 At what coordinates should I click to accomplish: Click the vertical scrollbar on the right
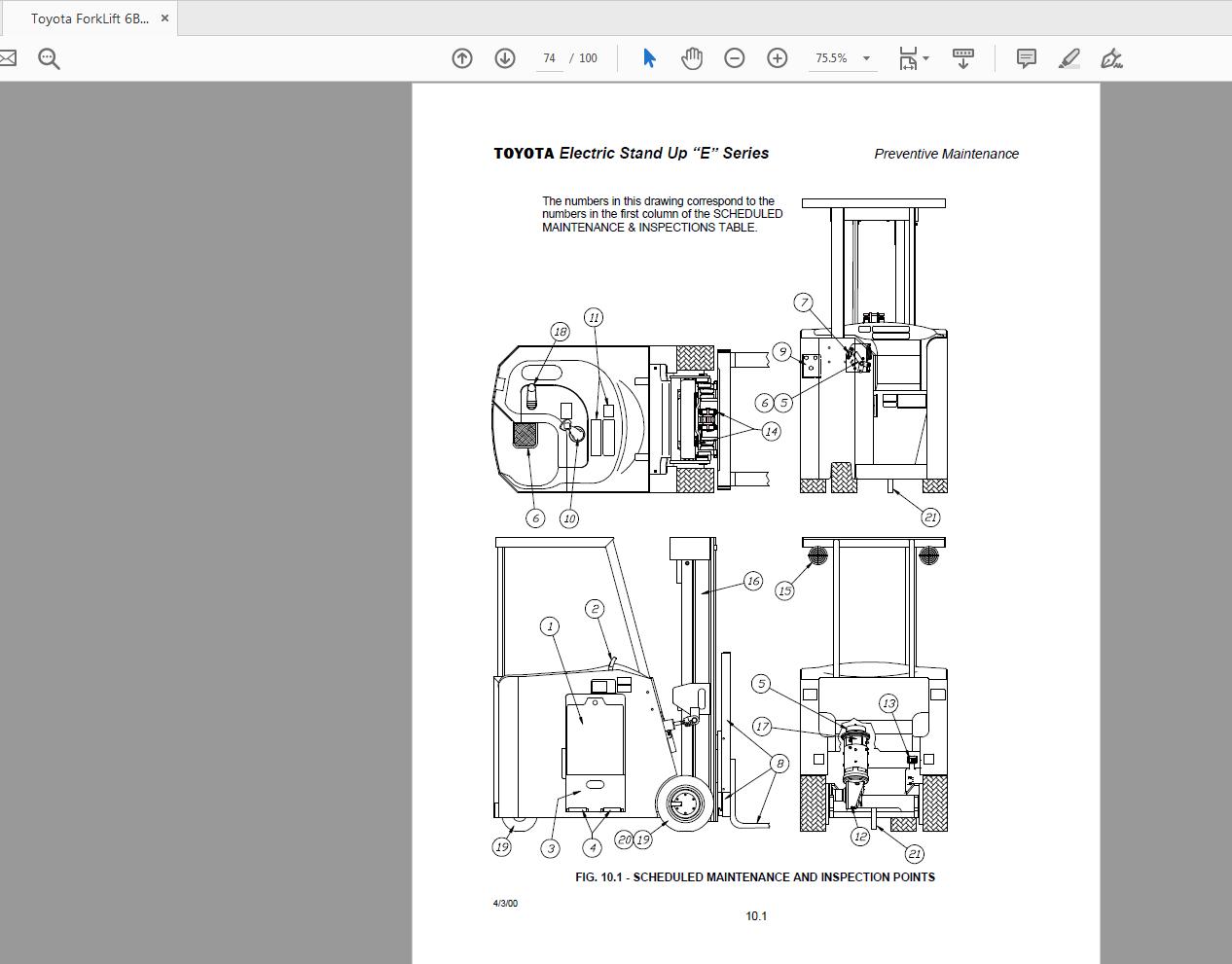click(x=1226, y=389)
